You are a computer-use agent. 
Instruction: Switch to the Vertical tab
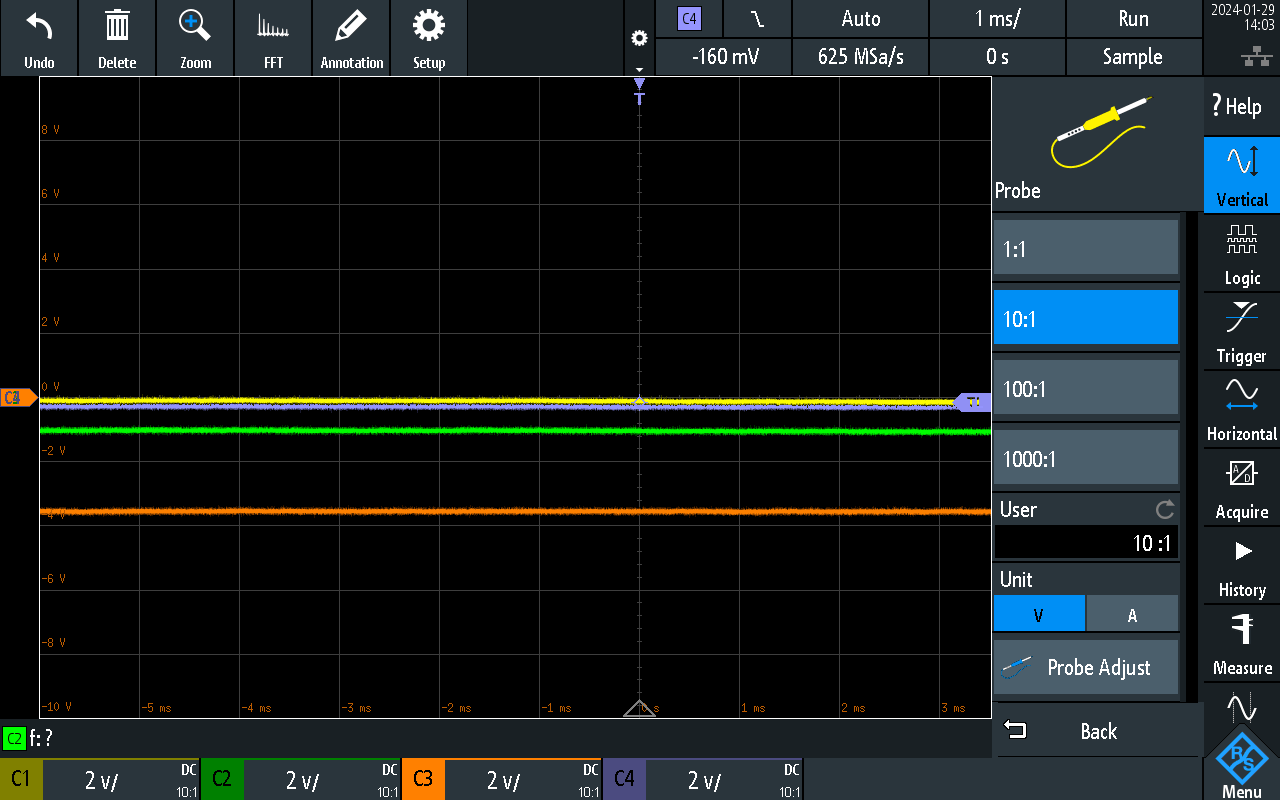(x=1240, y=175)
